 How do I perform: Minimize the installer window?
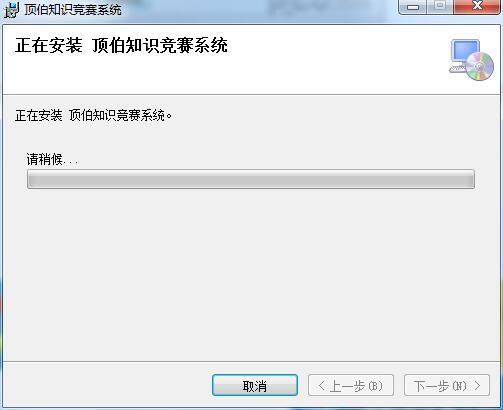[x=413, y=6]
